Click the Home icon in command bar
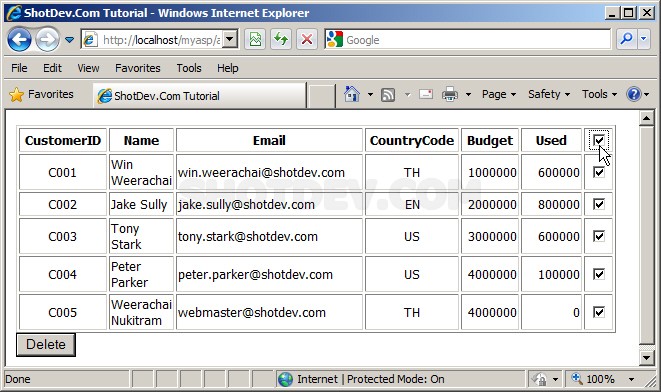This screenshot has height=392, width=661. 352,94
